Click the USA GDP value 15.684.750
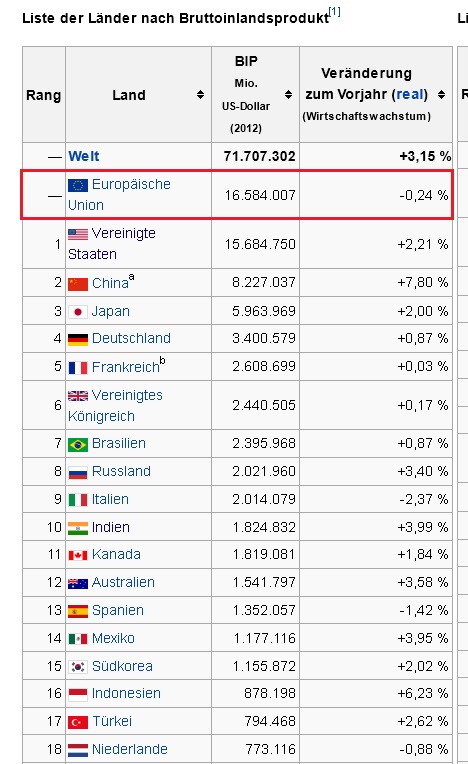The image size is (468, 764). (260, 244)
